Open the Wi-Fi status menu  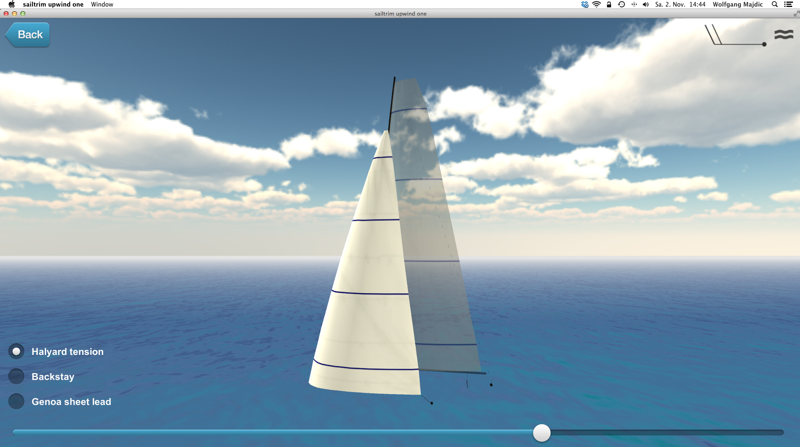(x=596, y=4)
